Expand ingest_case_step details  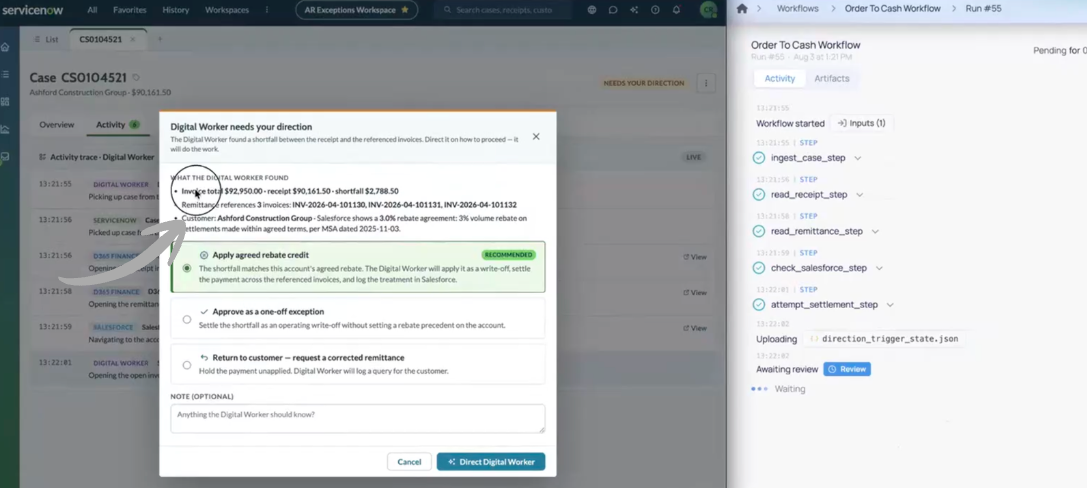coord(858,158)
